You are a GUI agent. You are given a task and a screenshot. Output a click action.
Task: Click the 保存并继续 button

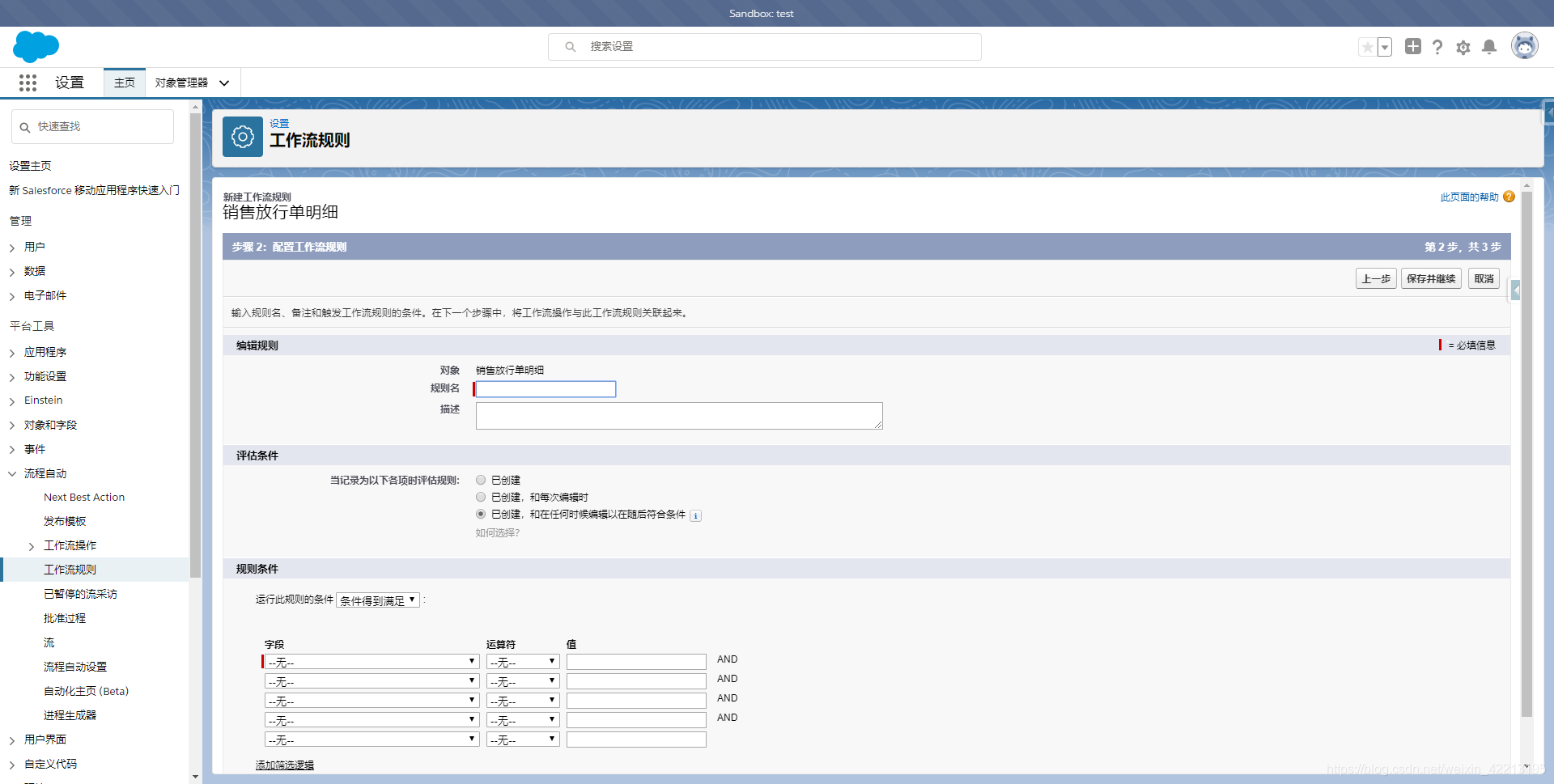click(1431, 278)
